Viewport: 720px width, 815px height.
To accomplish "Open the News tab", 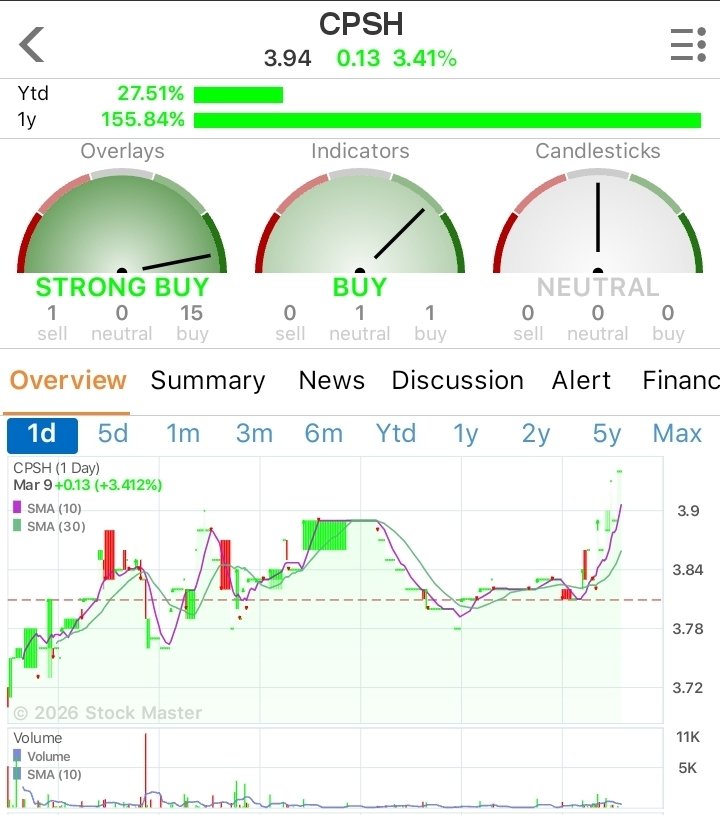I will [x=332, y=380].
